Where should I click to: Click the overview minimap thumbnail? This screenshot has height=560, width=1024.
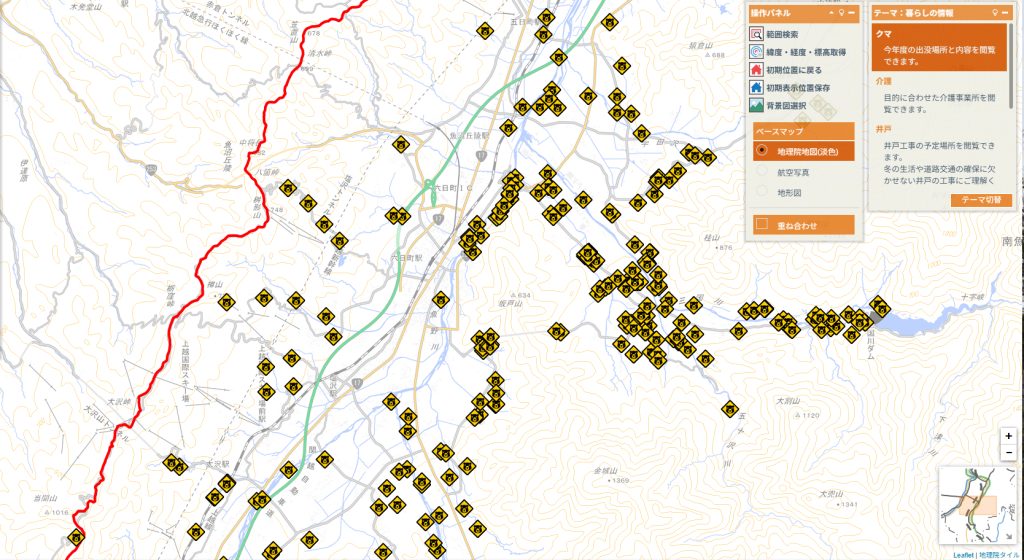[x=977, y=506]
